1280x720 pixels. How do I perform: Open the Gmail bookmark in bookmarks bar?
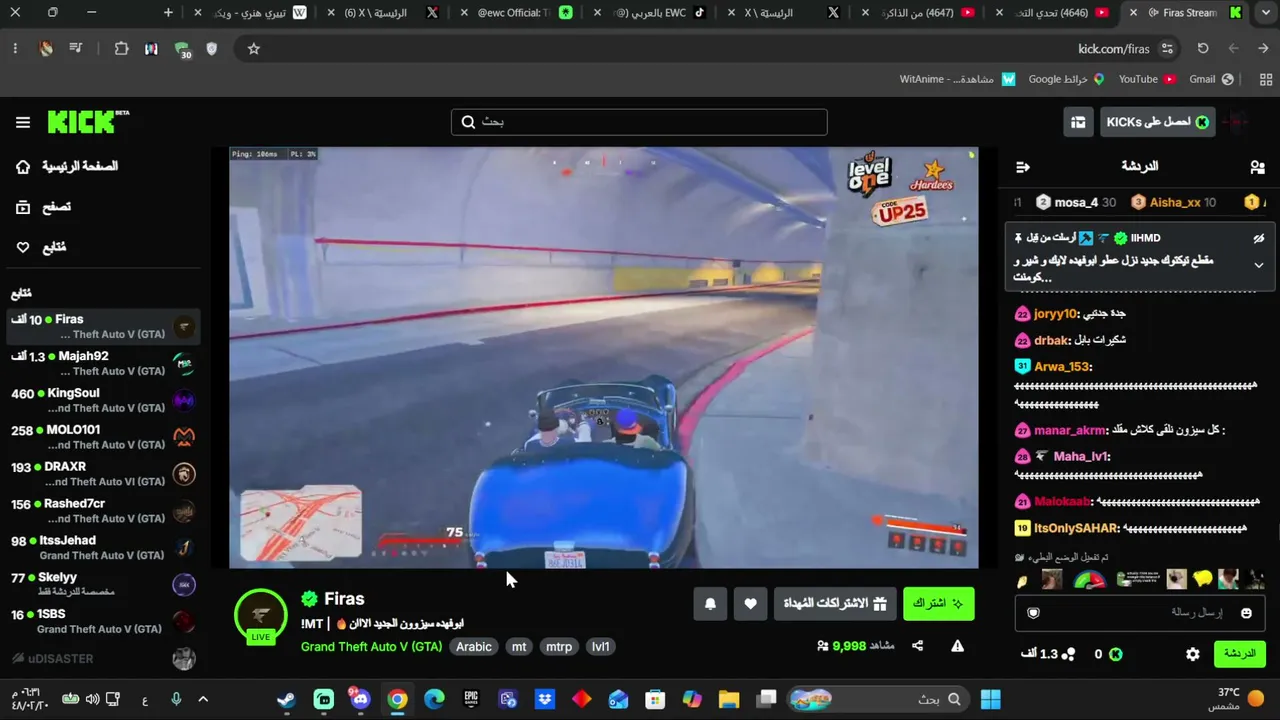point(1212,79)
